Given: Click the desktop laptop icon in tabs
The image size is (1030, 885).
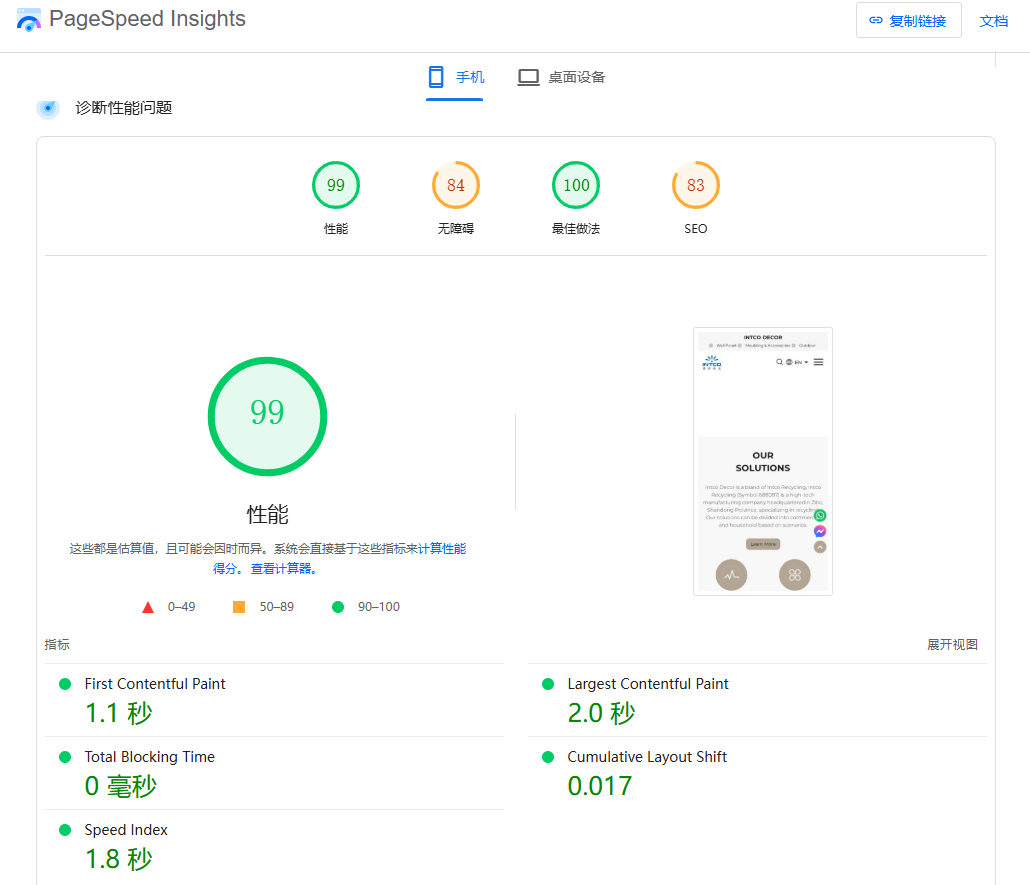Looking at the screenshot, I should tap(528, 78).
